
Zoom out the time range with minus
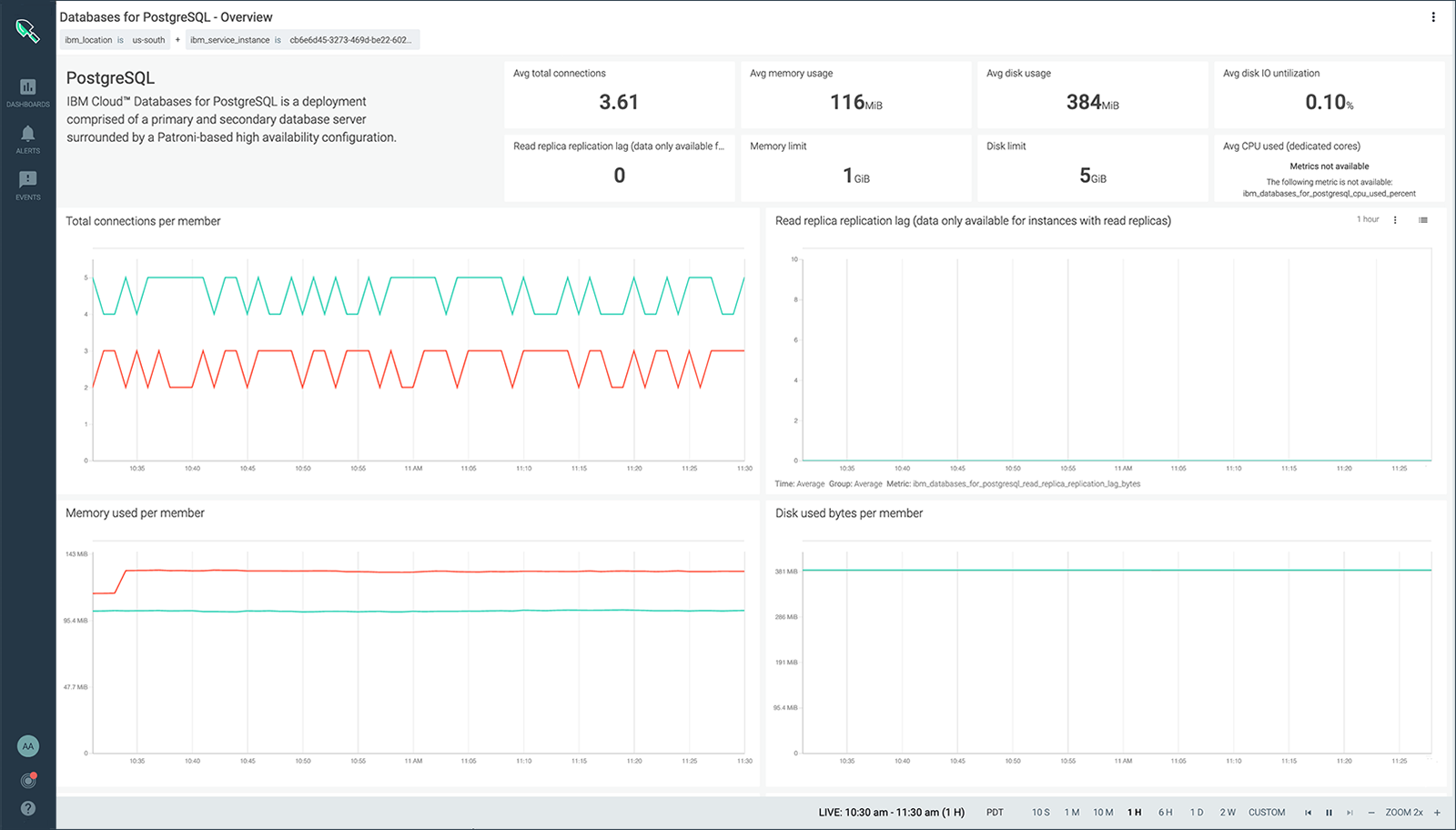(x=1371, y=813)
